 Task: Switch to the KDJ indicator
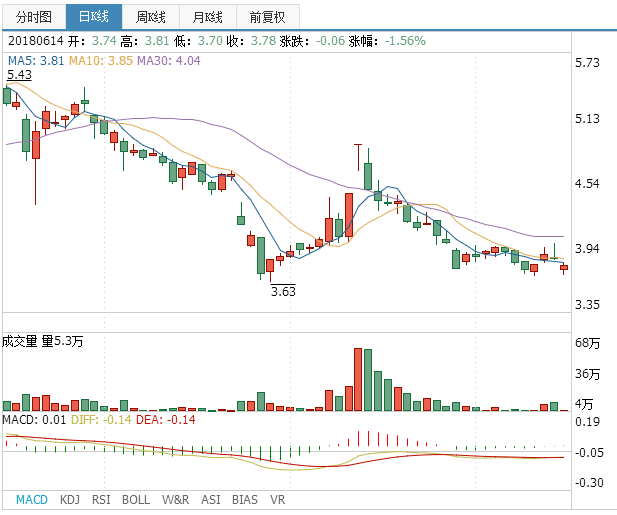coord(70,500)
